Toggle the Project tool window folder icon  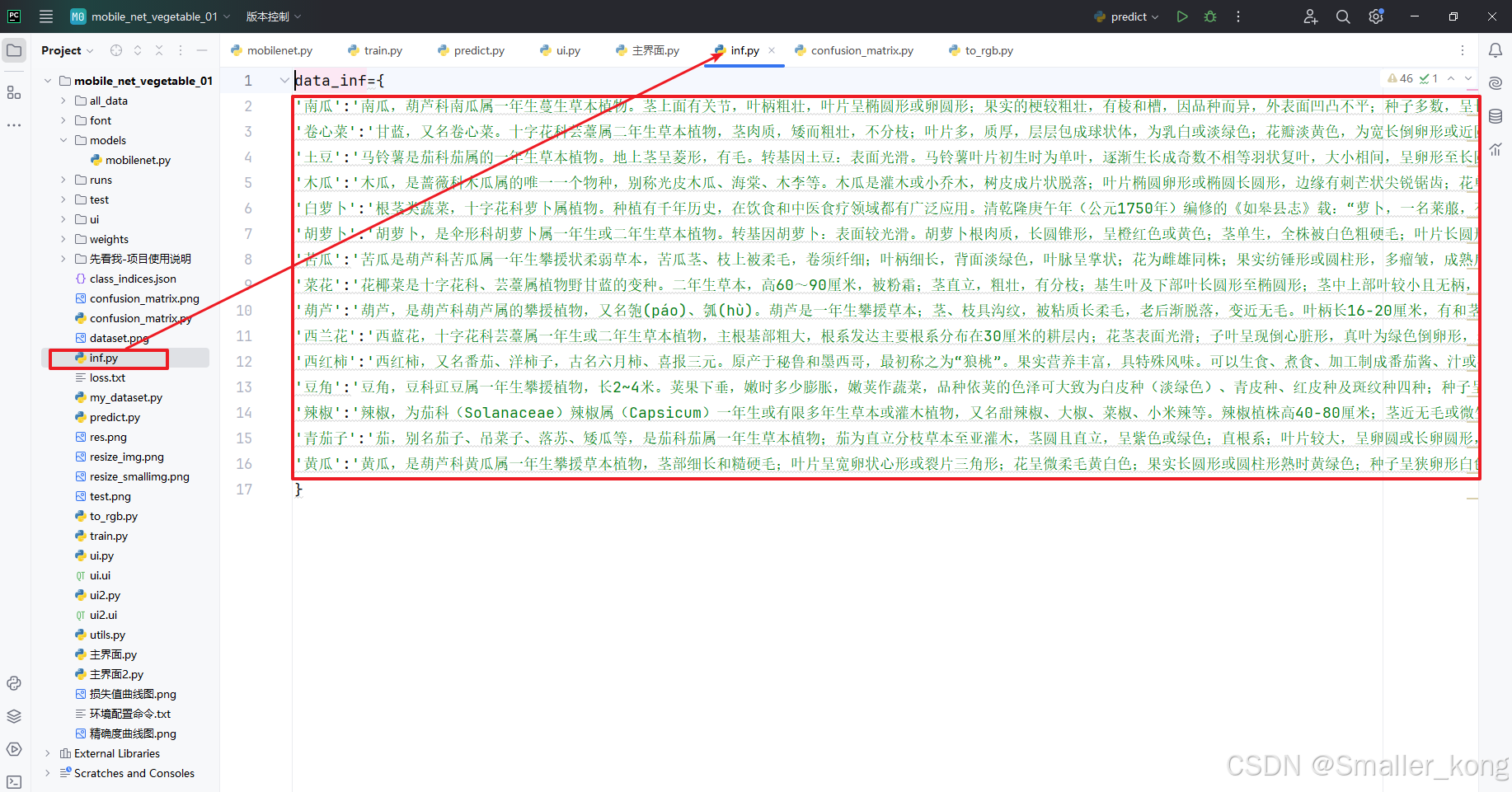14,50
